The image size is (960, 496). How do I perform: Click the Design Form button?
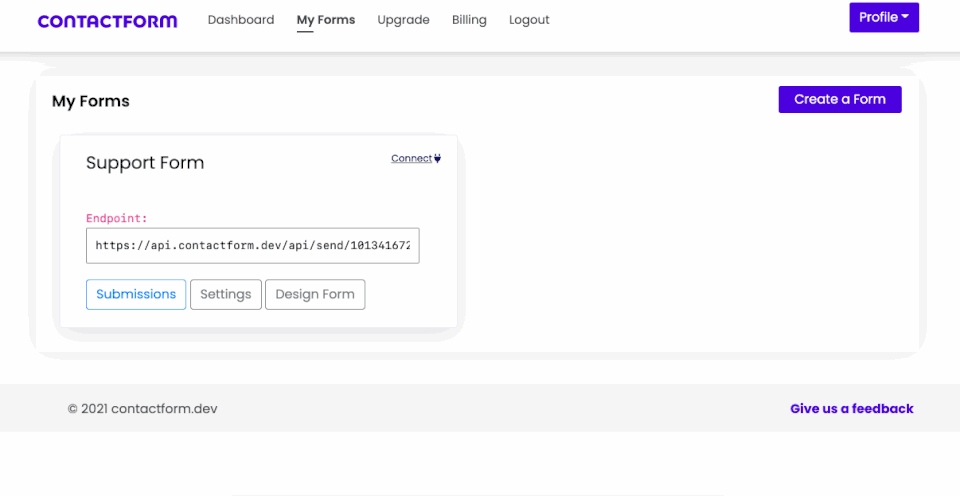coord(315,295)
